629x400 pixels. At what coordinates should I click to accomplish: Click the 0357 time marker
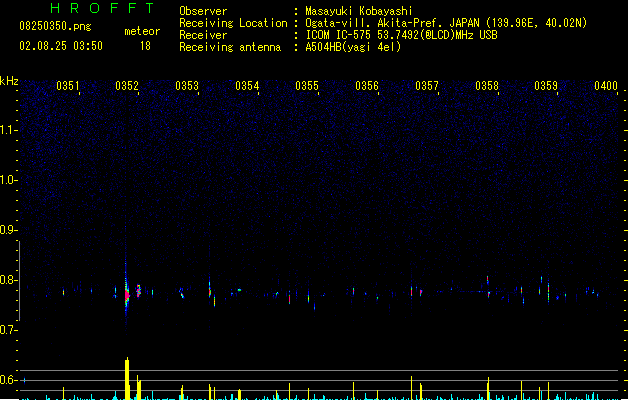point(427,86)
